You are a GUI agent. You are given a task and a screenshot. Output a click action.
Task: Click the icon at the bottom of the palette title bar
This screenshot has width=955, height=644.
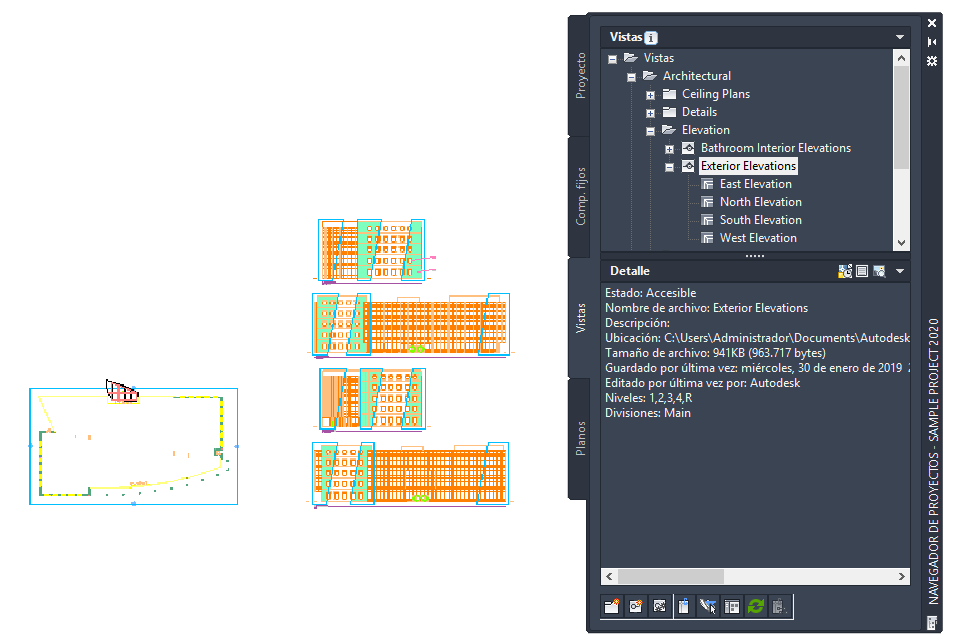(x=932, y=623)
